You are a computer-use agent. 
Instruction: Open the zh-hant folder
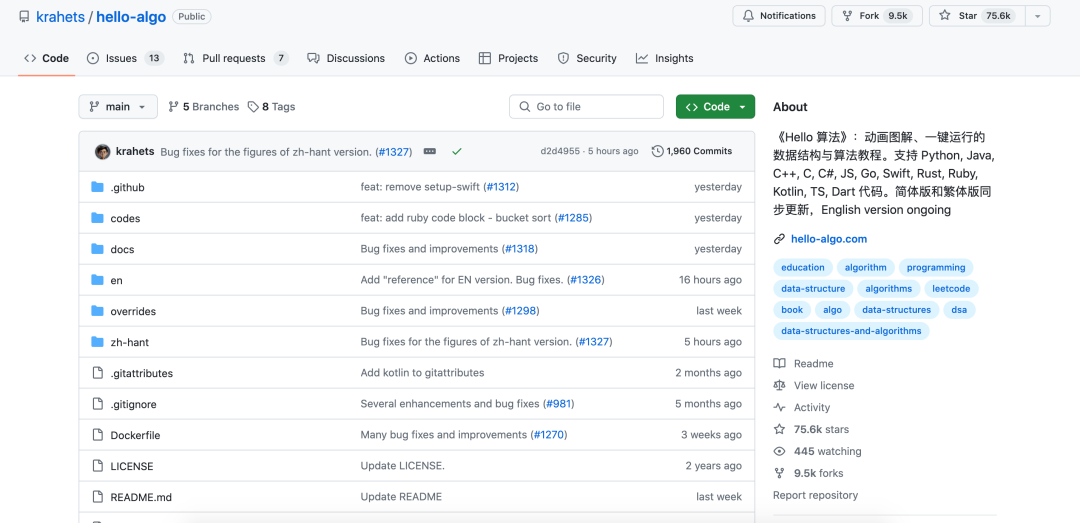[x=129, y=342]
